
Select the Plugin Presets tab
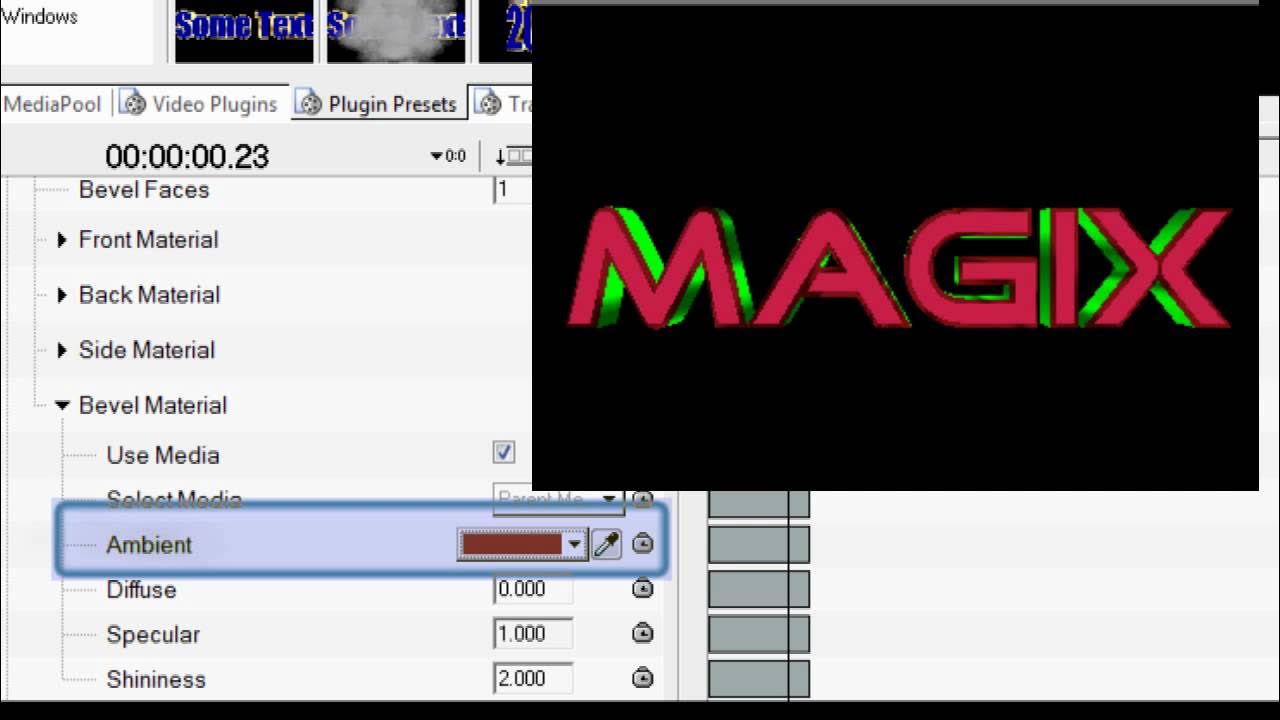378,104
